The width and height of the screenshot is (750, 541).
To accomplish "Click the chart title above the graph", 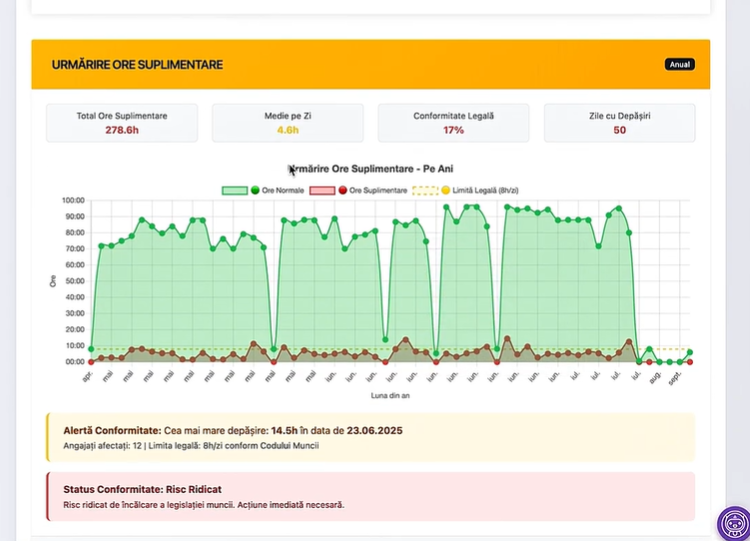I will pos(377,169).
